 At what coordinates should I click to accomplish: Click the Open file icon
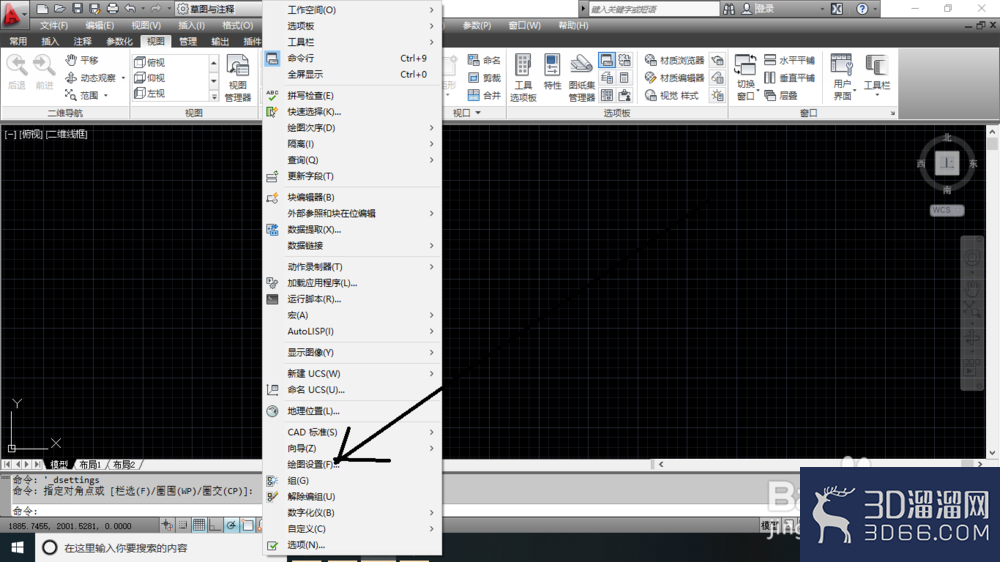(x=59, y=9)
